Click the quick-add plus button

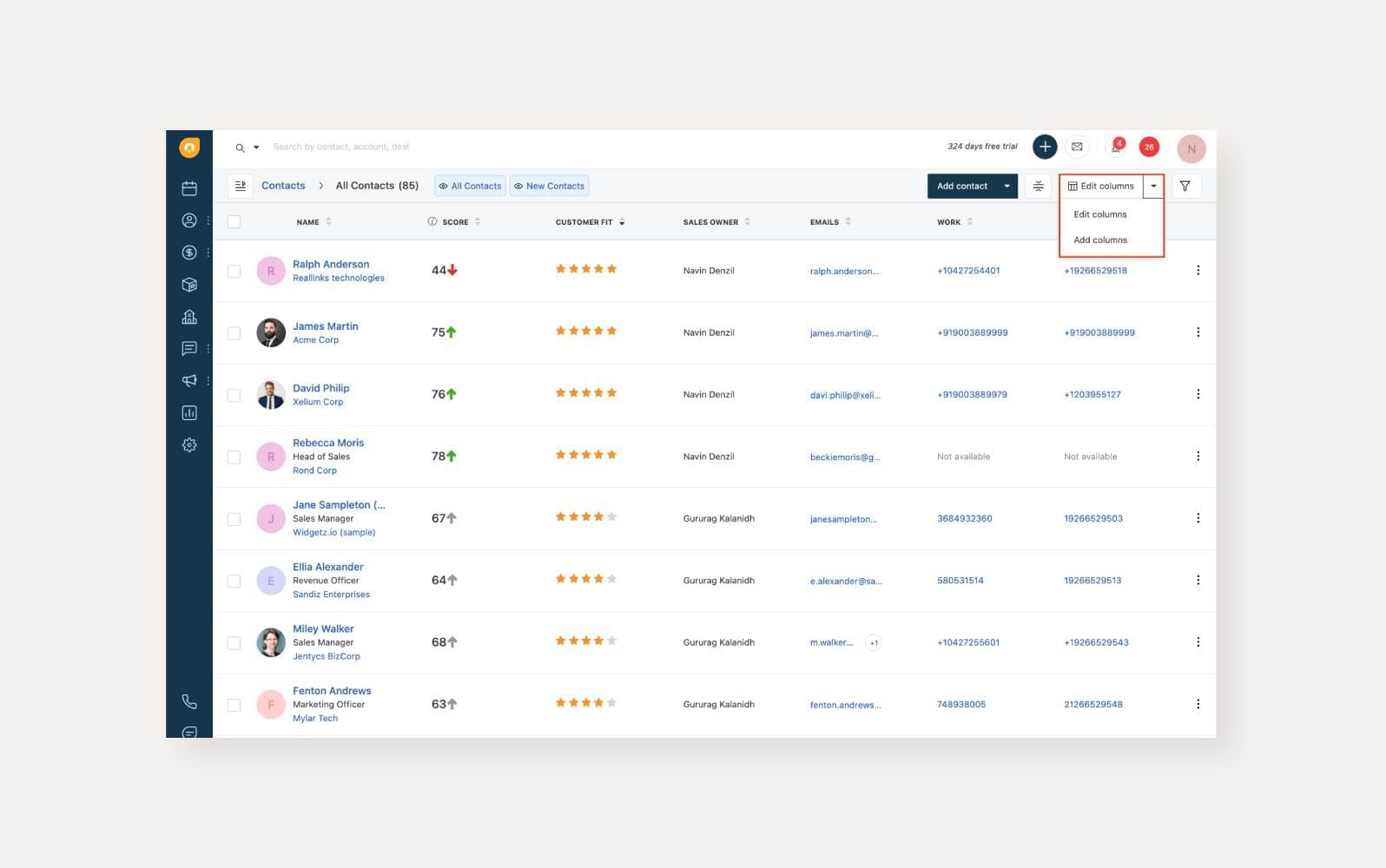[1045, 147]
